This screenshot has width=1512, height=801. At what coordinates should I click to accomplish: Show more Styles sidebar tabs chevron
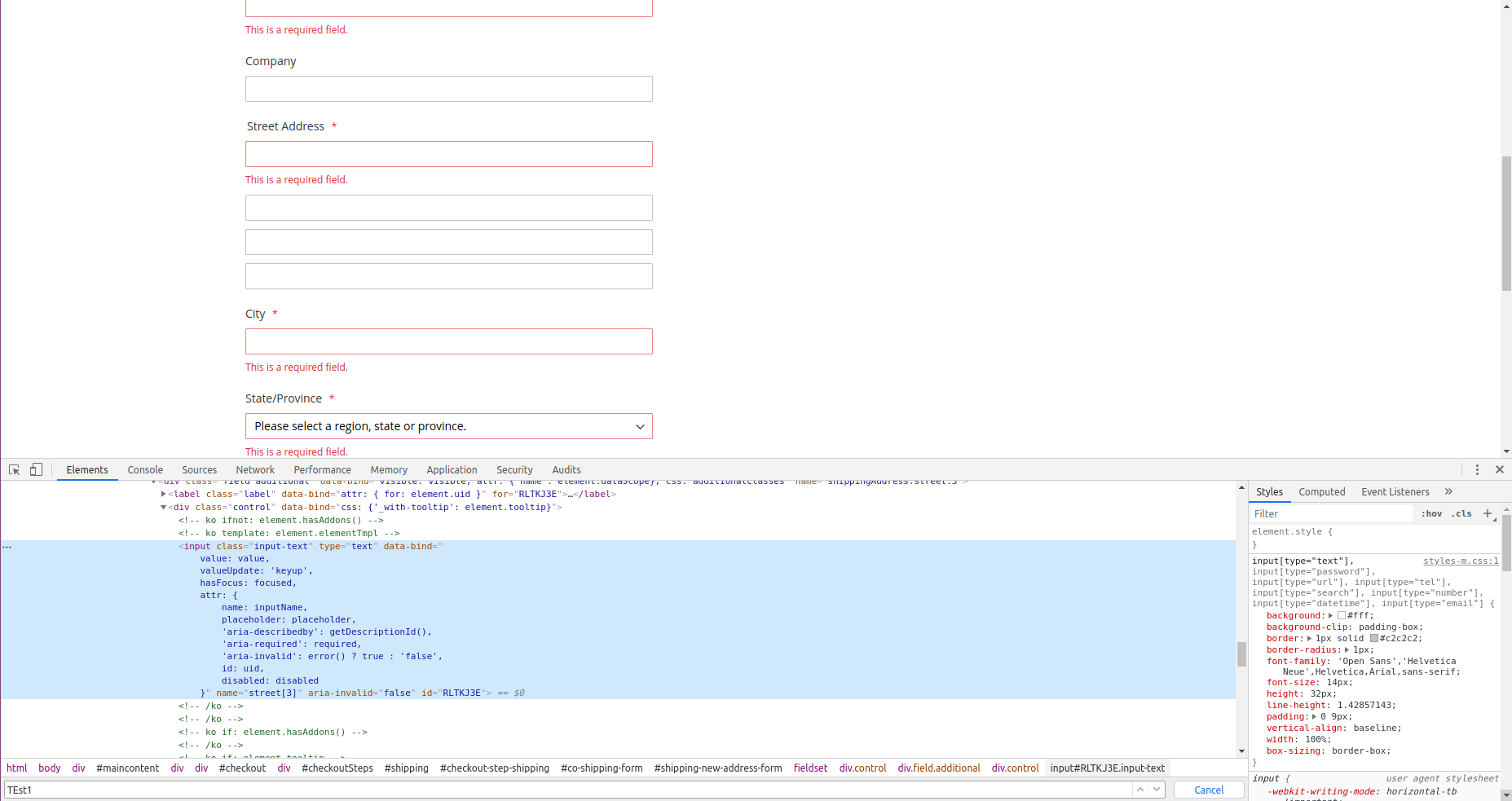coord(1448,491)
